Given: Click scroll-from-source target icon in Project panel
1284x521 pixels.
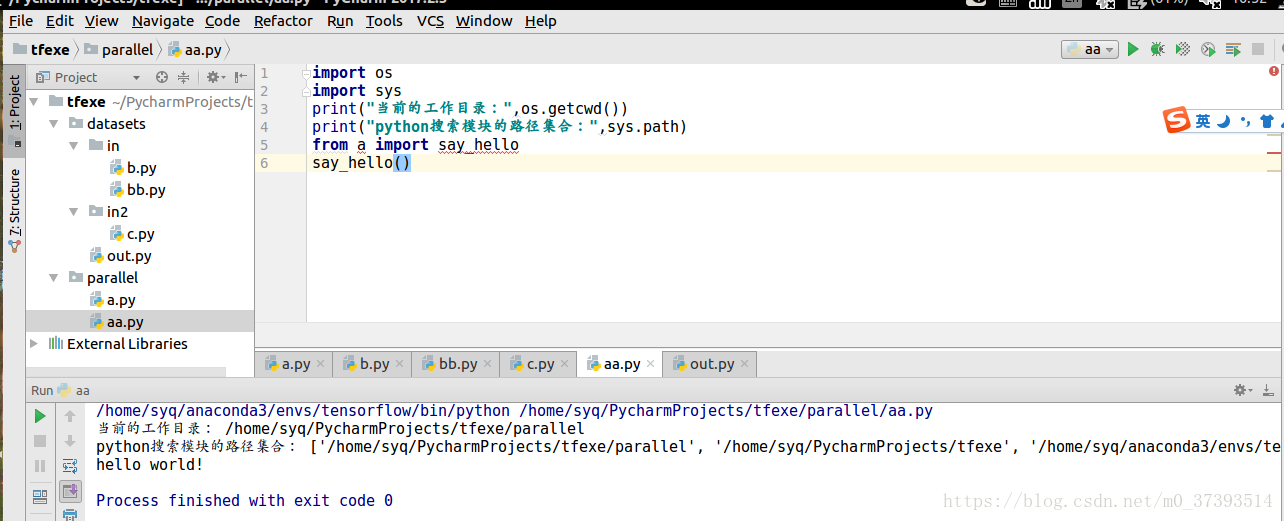Looking at the screenshot, I should pos(162,77).
